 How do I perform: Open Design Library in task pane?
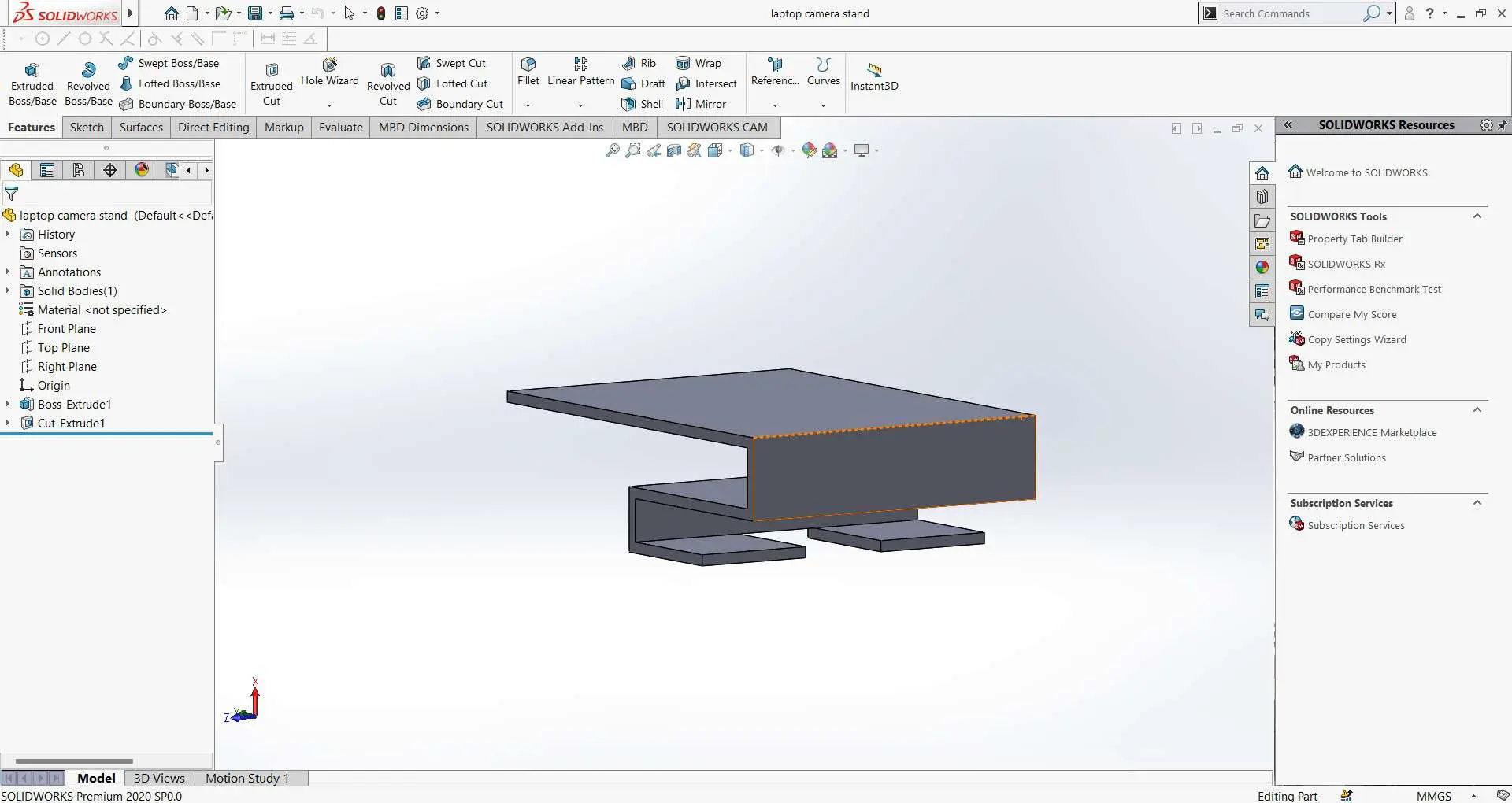click(x=1262, y=197)
